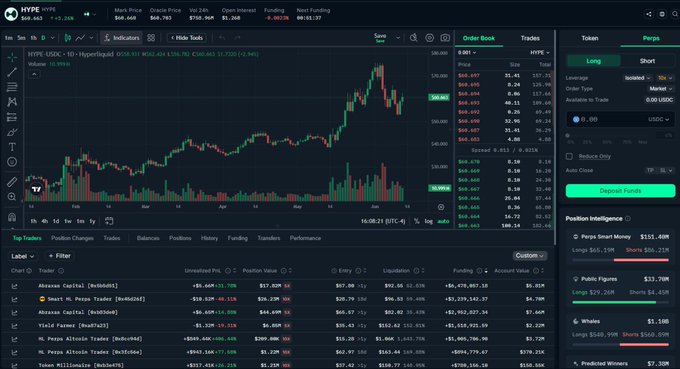Select the ruler measure tool
The height and width of the screenshot is (369, 680).
[x=12, y=182]
